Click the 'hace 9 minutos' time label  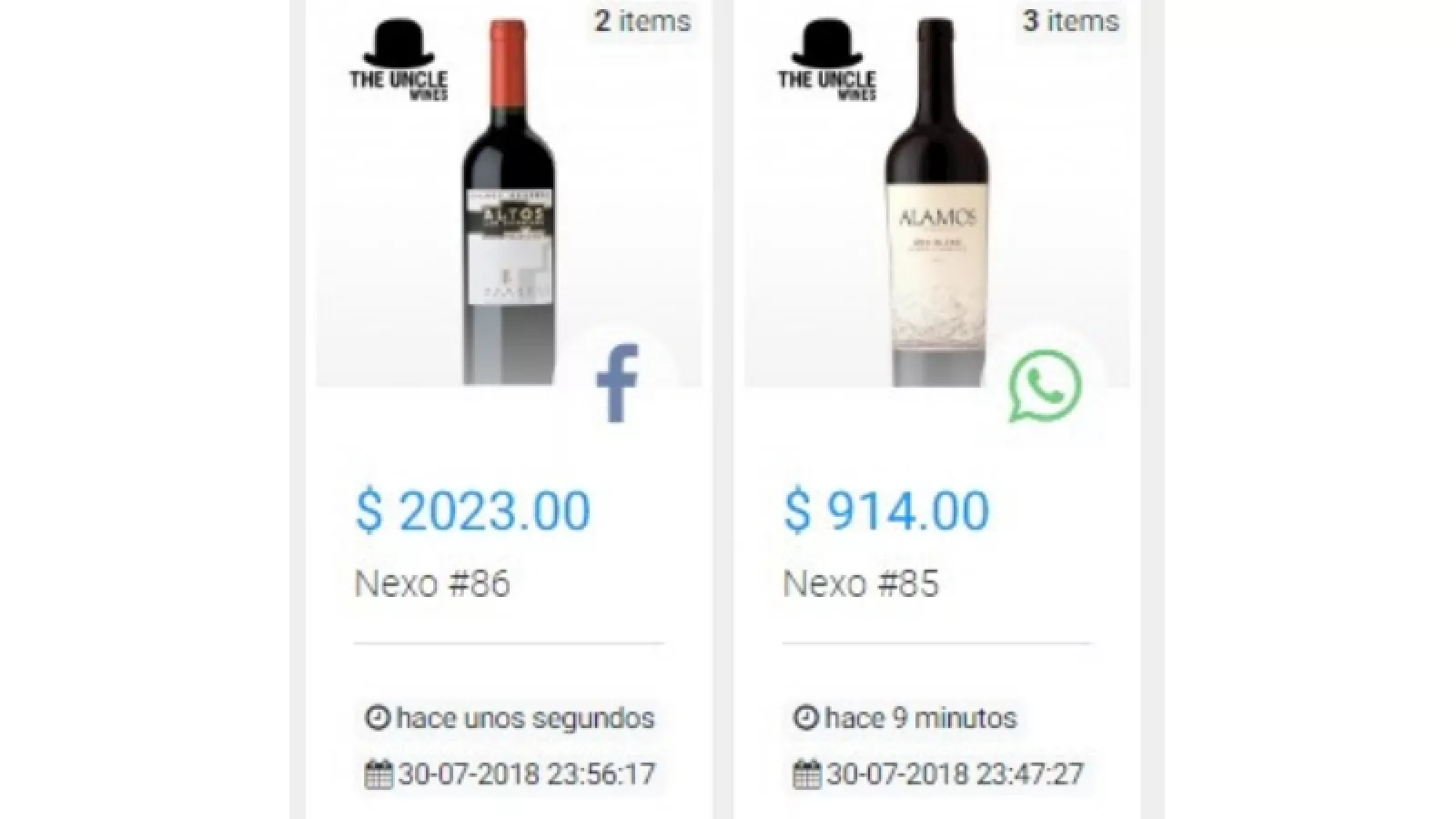(x=920, y=718)
